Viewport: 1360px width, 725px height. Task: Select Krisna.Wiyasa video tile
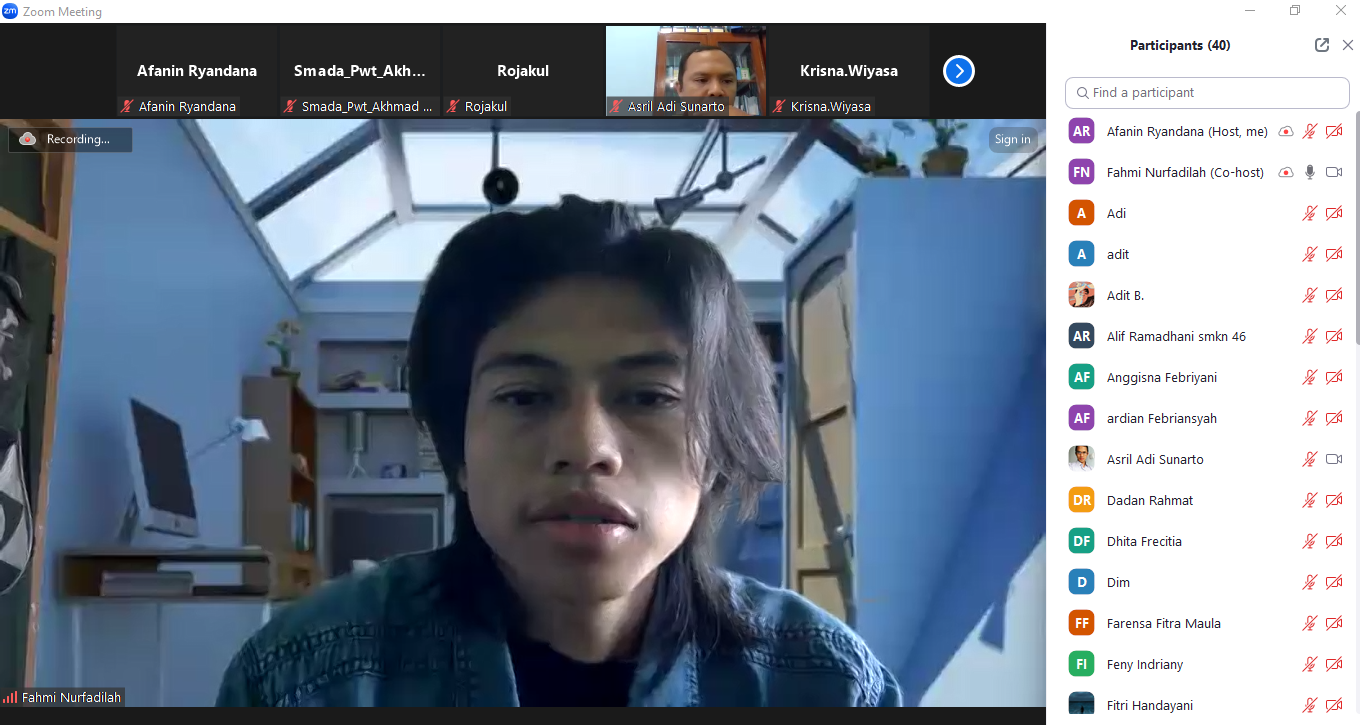[849, 71]
